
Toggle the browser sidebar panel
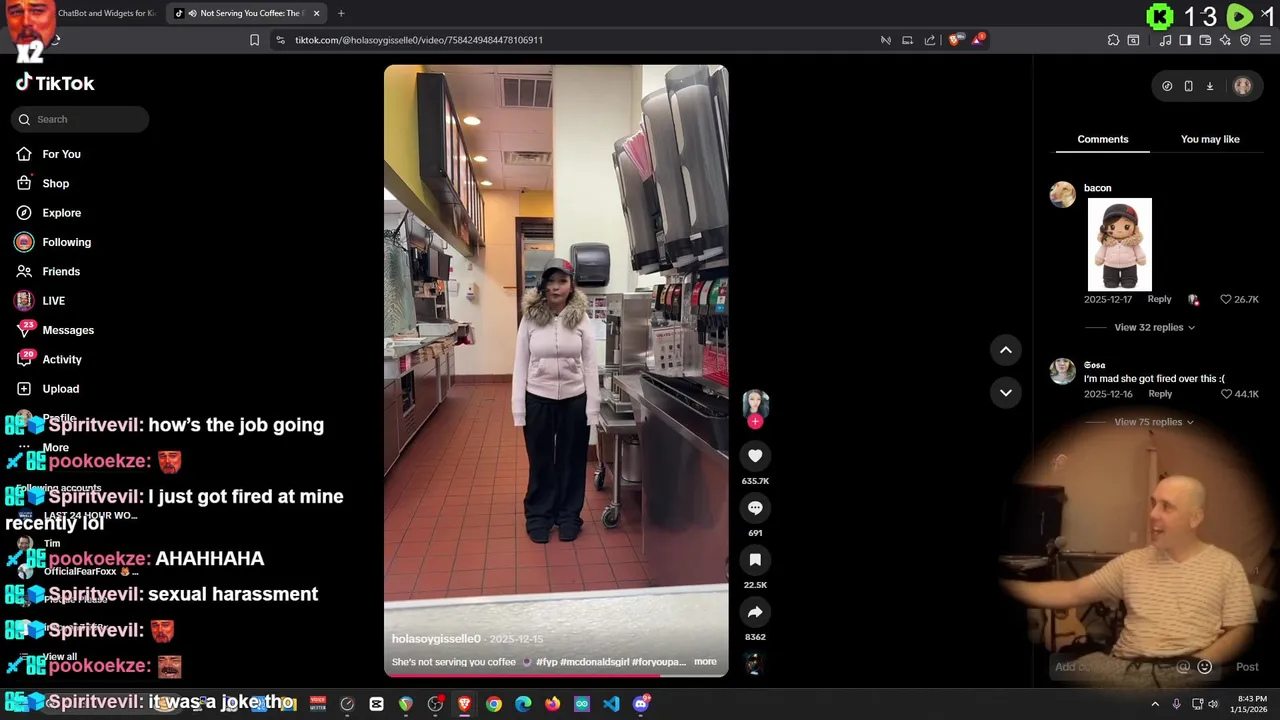(x=1185, y=40)
